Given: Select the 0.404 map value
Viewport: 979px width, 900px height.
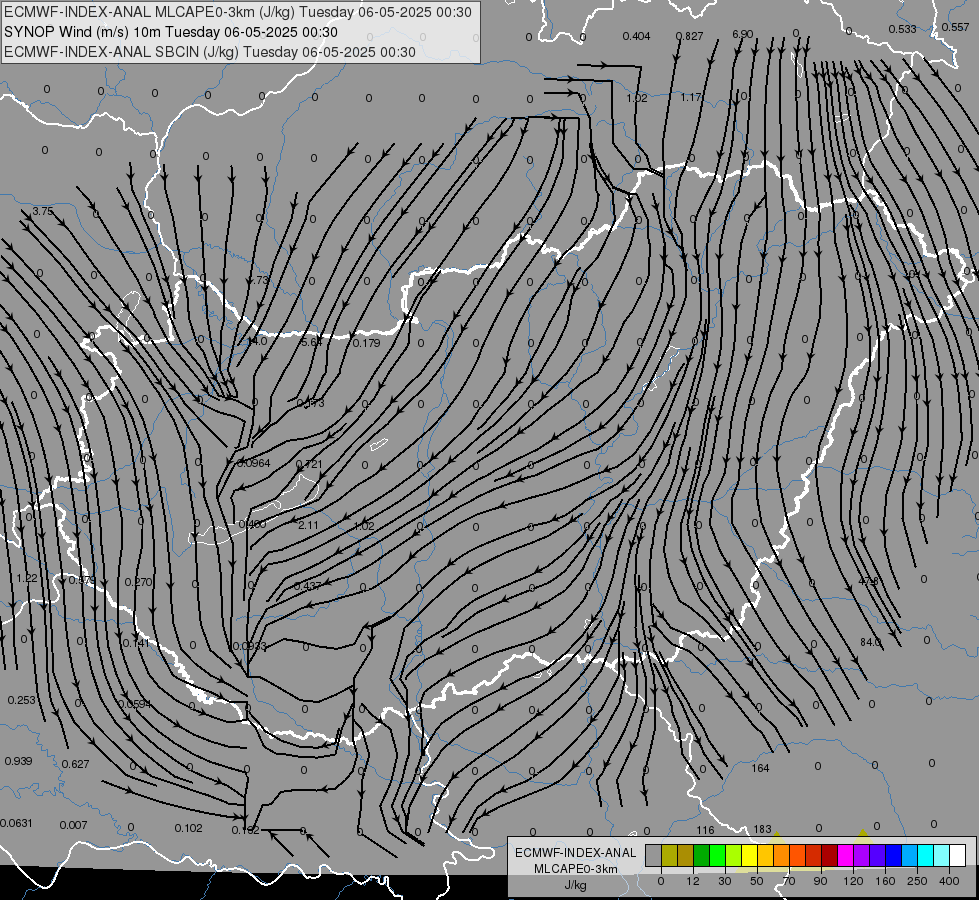Looking at the screenshot, I should tap(637, 36).
